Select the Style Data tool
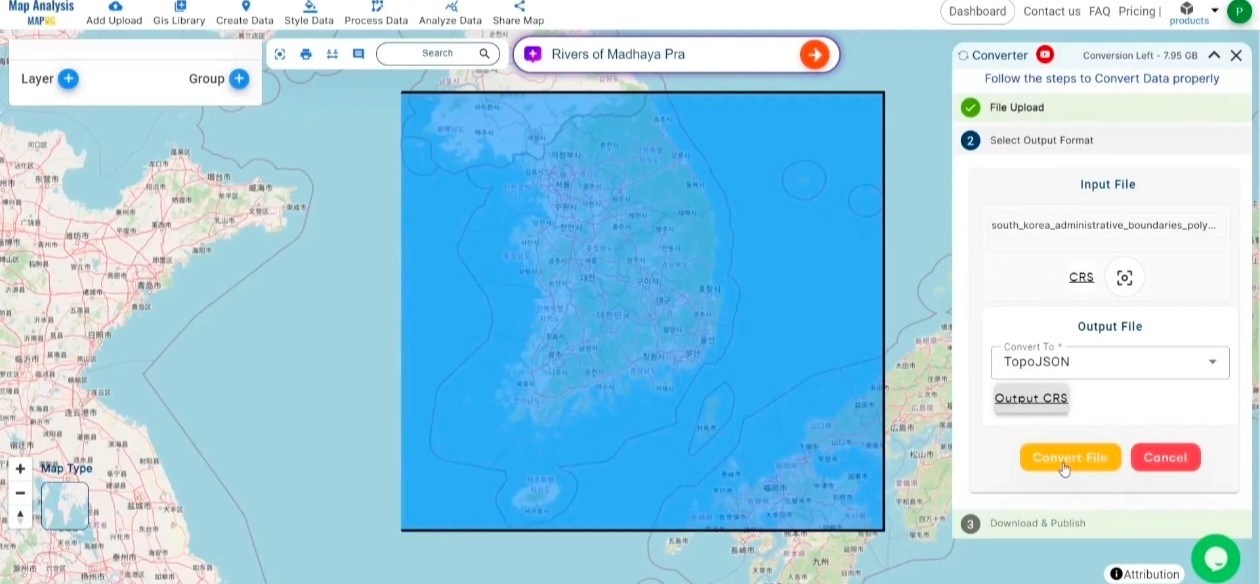This screenshot has height=584, width=1260. [308, 14]
